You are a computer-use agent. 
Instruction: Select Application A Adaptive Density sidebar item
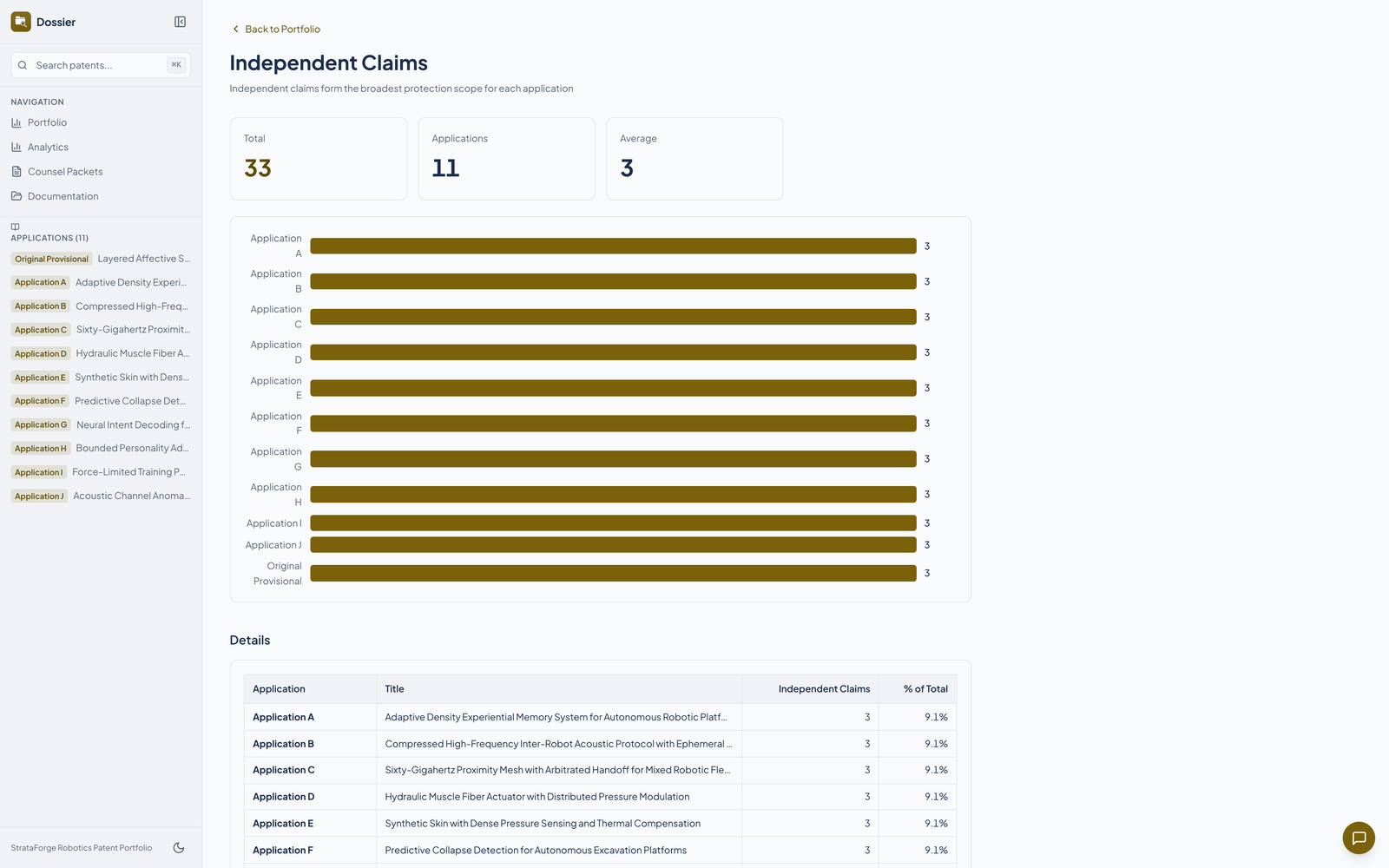click(101, 282)
